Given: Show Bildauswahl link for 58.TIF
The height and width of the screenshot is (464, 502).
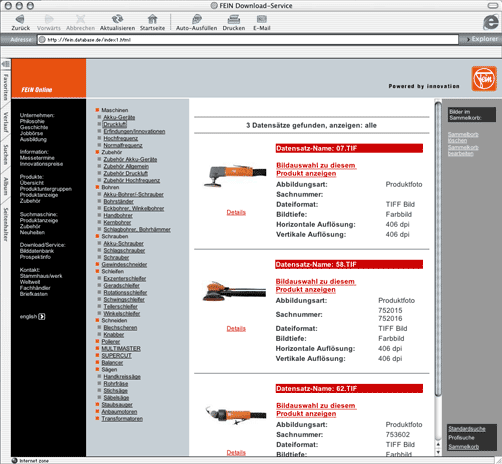Looking at the screenshot, I should [315, 285].
